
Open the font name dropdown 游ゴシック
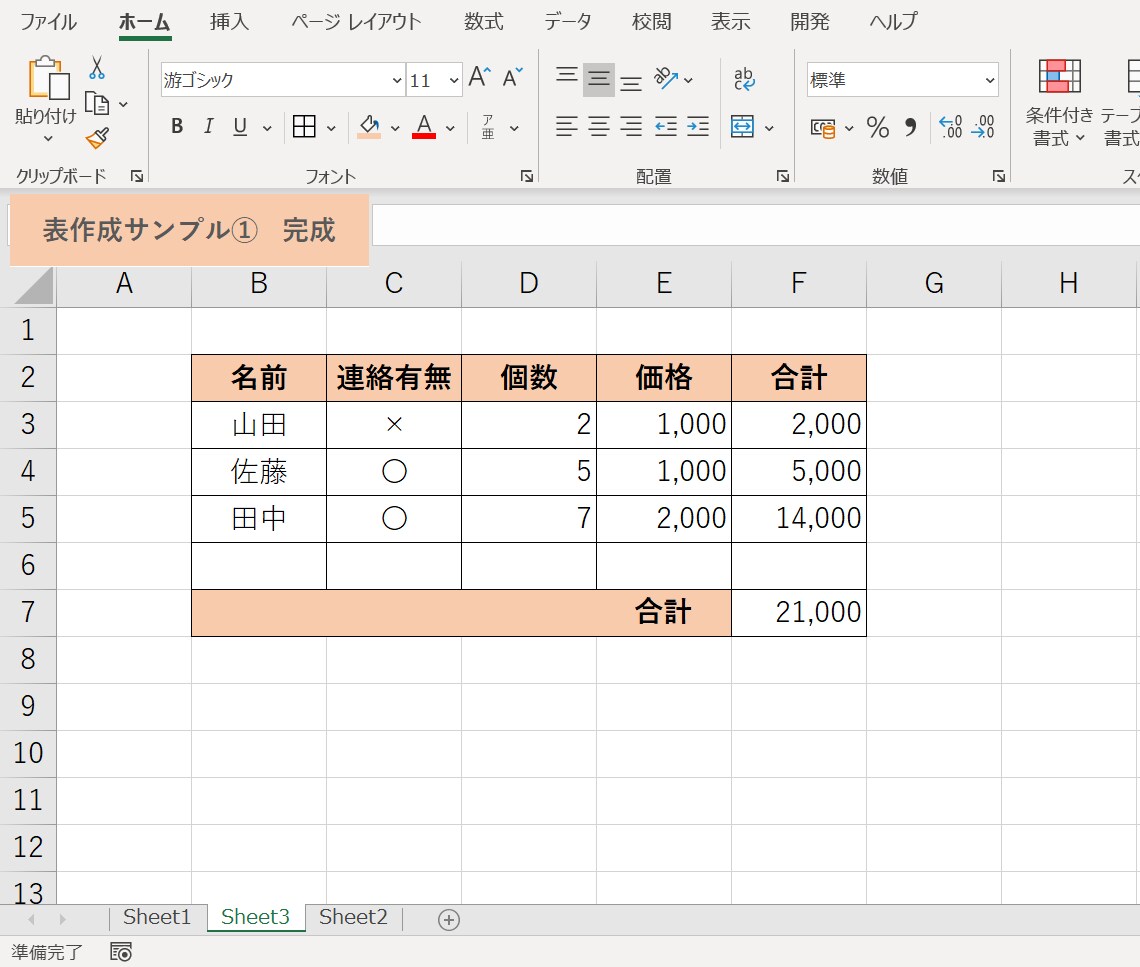[x=397, y=80]
